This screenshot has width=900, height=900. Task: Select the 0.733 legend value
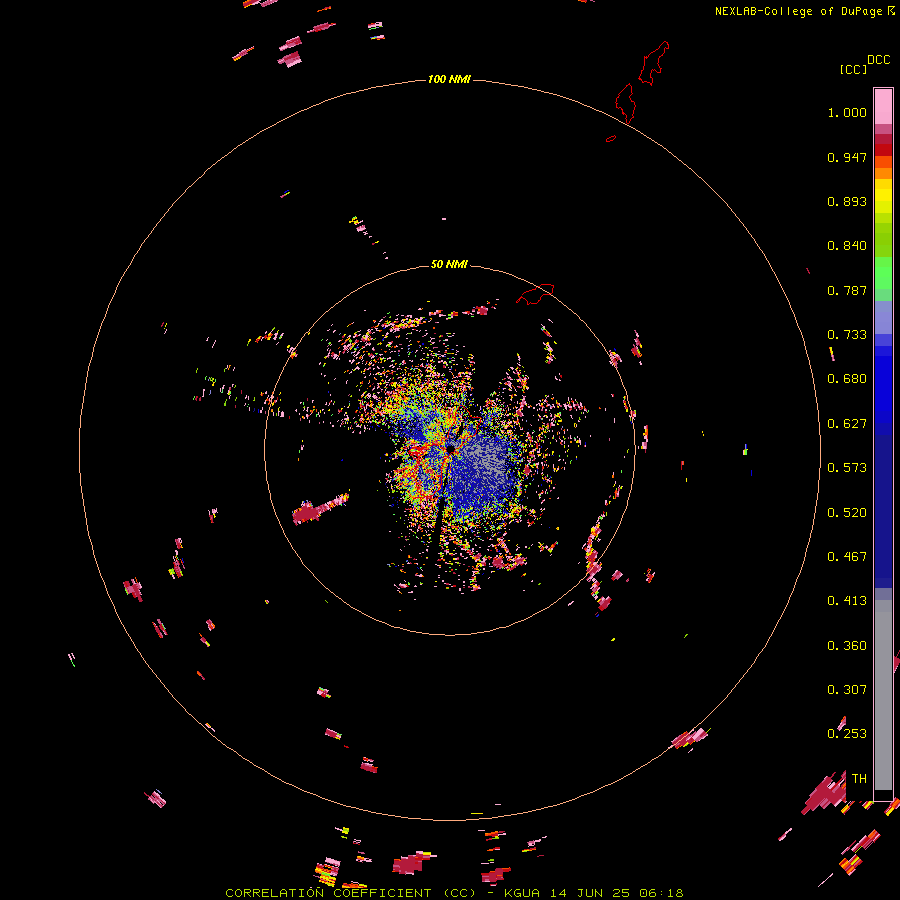[847, 335]
